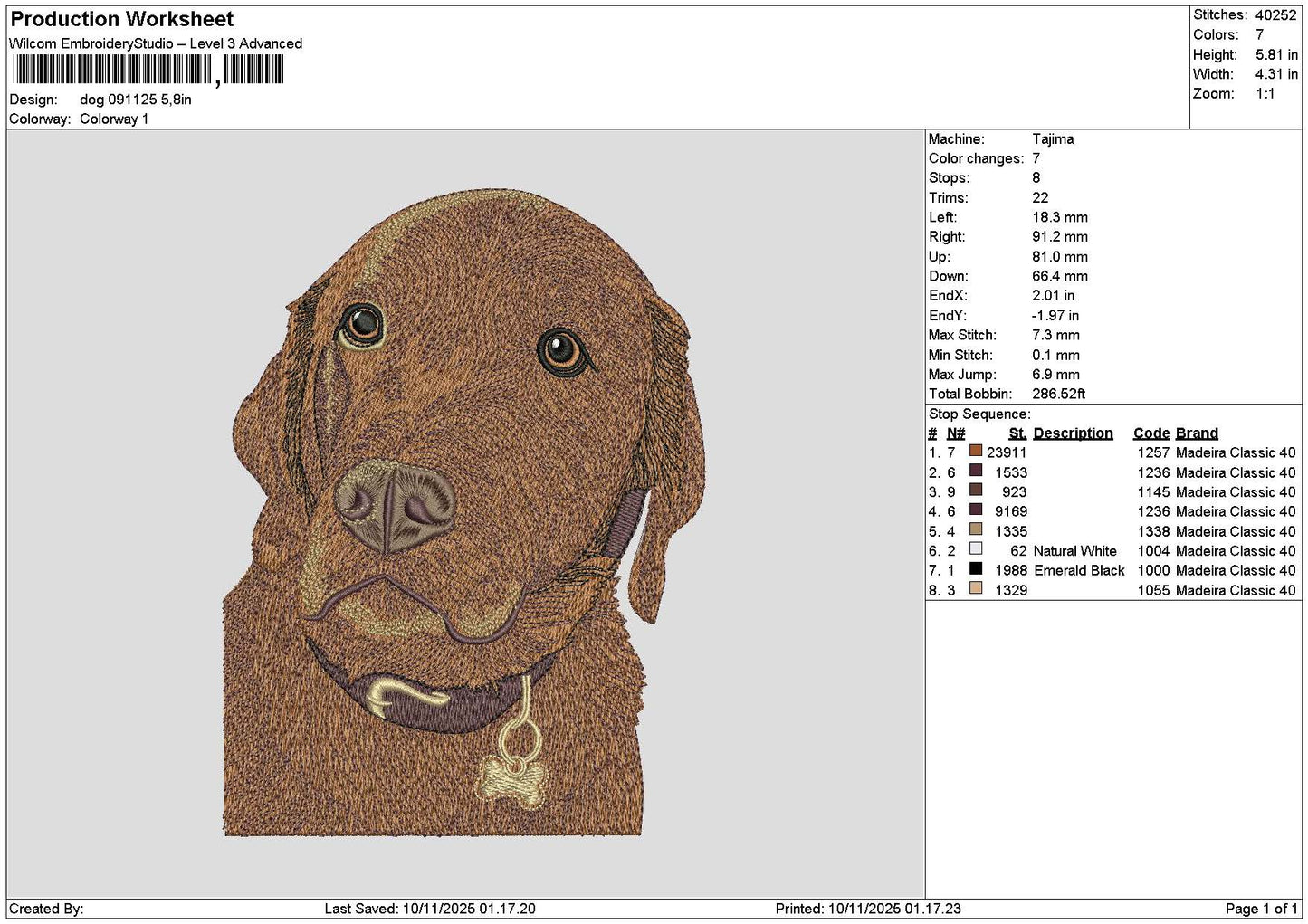Click the embroidered dog design preview
Image resolution: width=1308 pixels, height=924 pixels.
click(x=463, y=513)
